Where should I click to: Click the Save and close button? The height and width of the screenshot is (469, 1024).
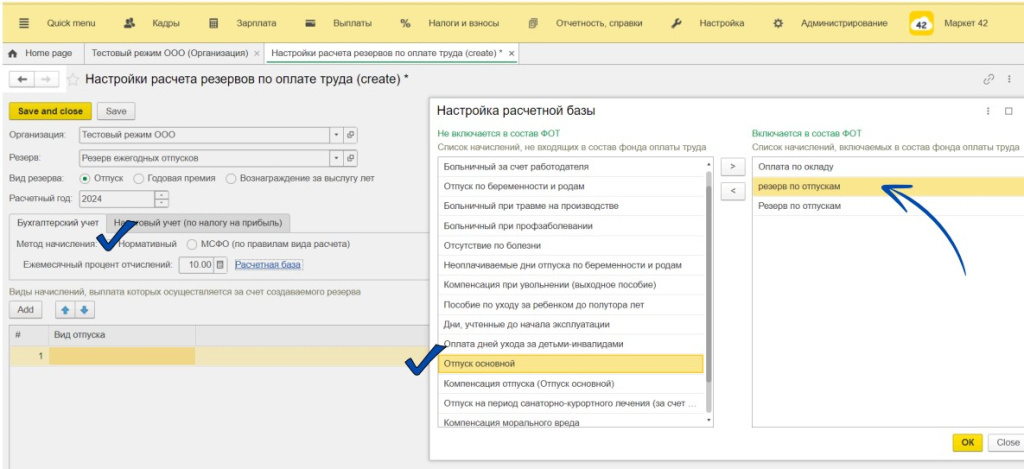(49, 112)
